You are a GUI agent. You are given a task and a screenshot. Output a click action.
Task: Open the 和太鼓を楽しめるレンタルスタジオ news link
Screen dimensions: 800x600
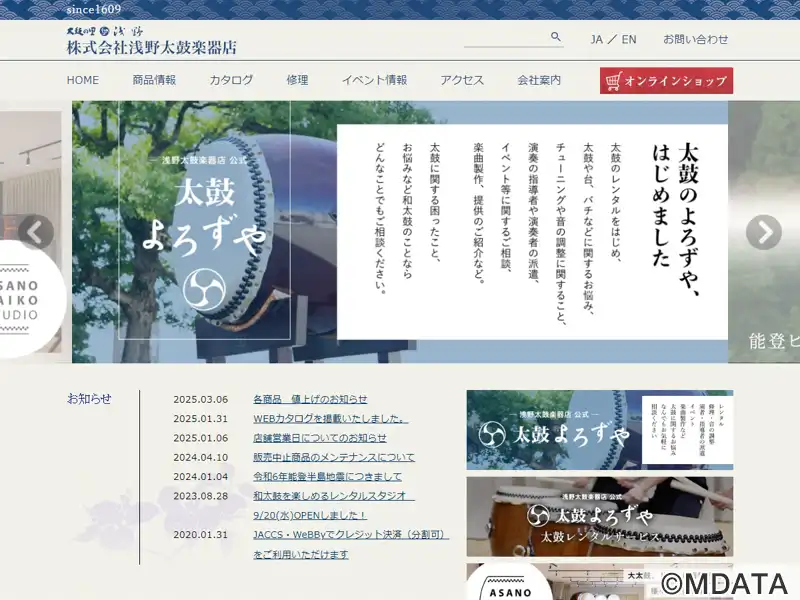[334, 505]
